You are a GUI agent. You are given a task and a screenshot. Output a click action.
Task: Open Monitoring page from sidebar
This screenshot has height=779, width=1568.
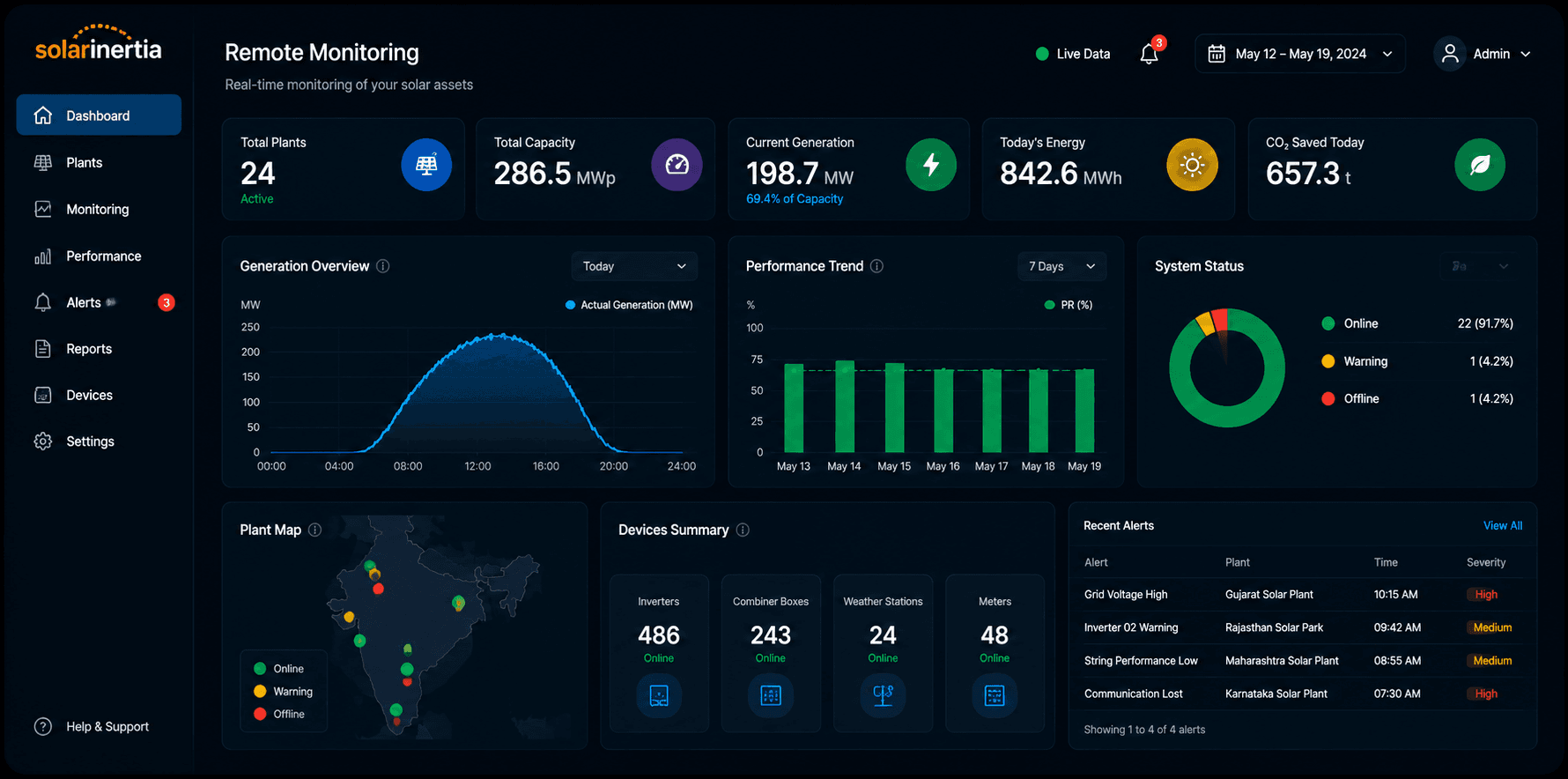99,209
